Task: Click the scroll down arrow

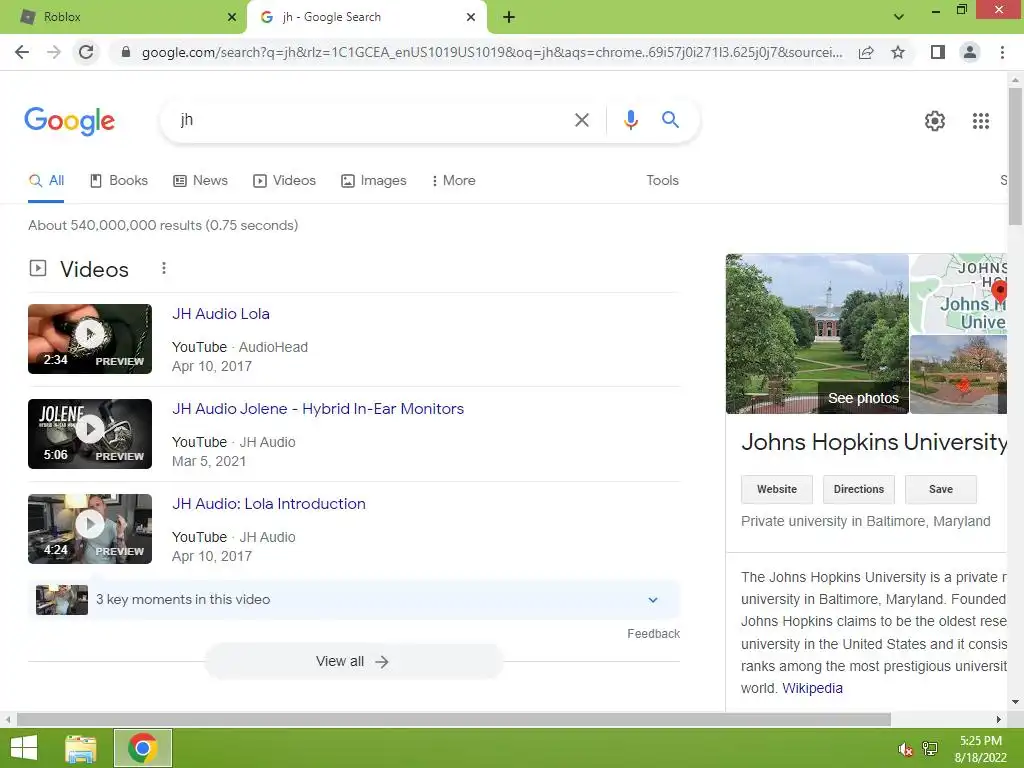Action: pos(1015,702)
